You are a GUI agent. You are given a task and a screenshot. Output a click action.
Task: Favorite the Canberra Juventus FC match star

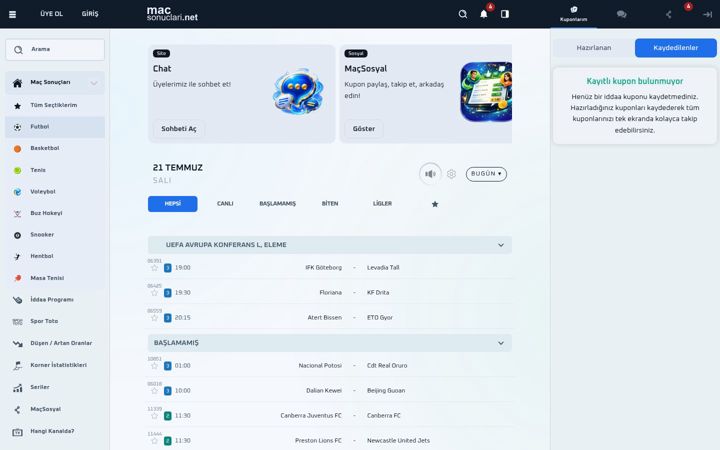(154, 416)
